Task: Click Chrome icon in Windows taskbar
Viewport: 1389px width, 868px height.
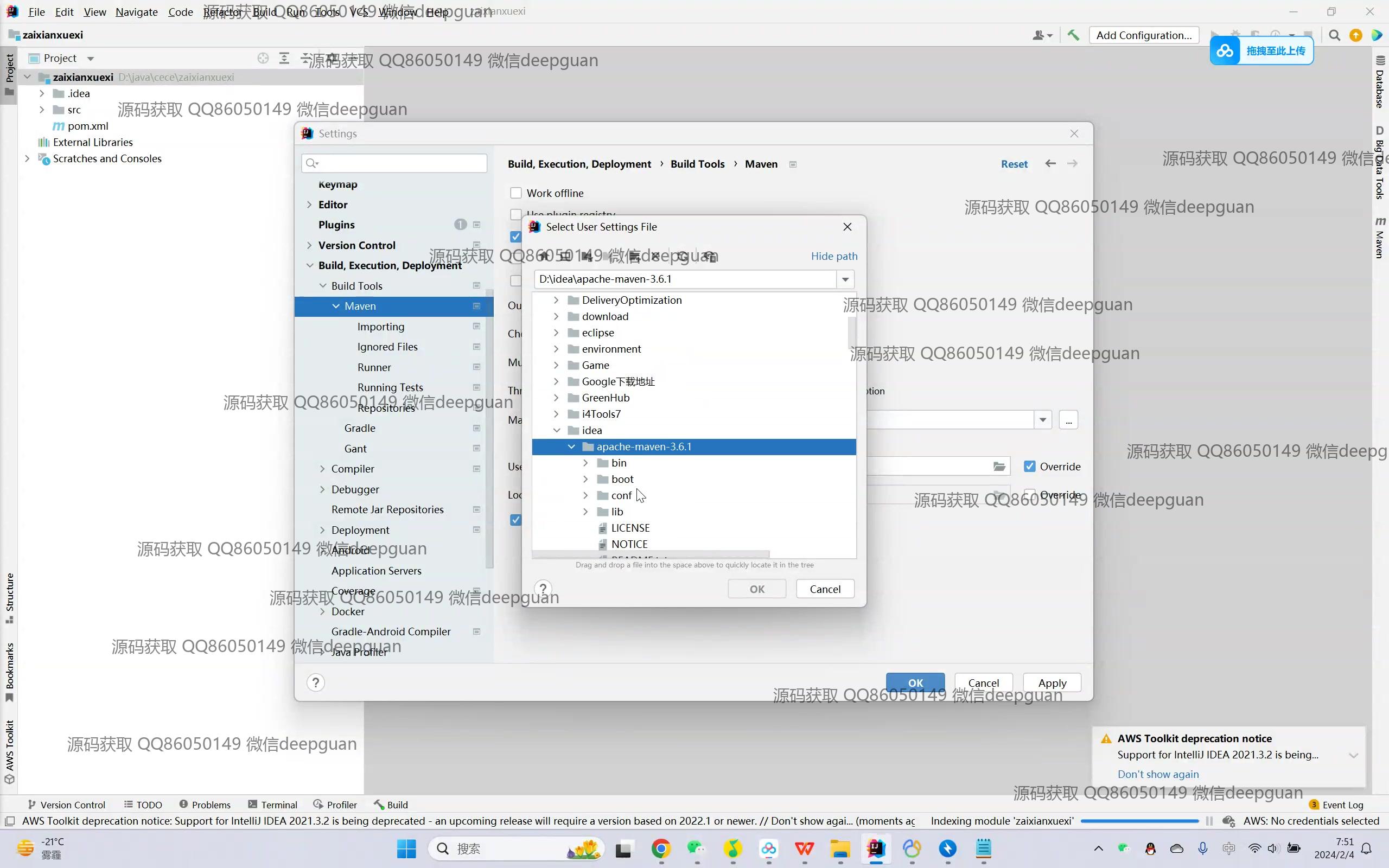Action: pos(661,848)
